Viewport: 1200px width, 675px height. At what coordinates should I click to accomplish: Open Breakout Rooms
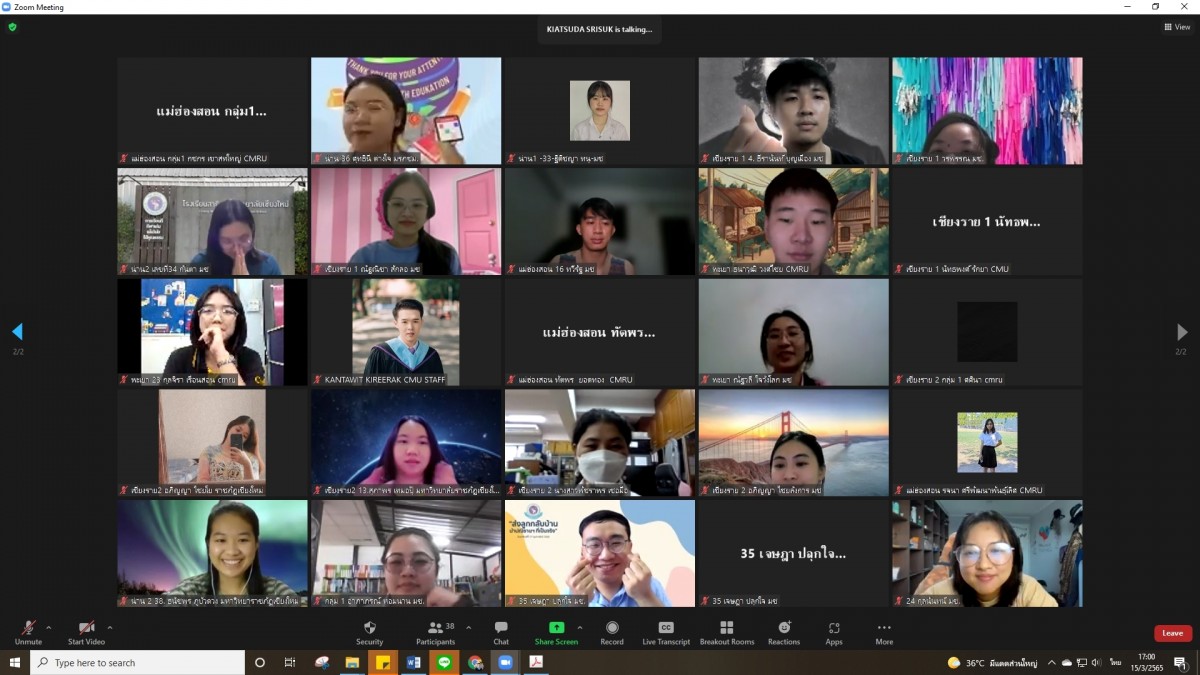point(727,632)
